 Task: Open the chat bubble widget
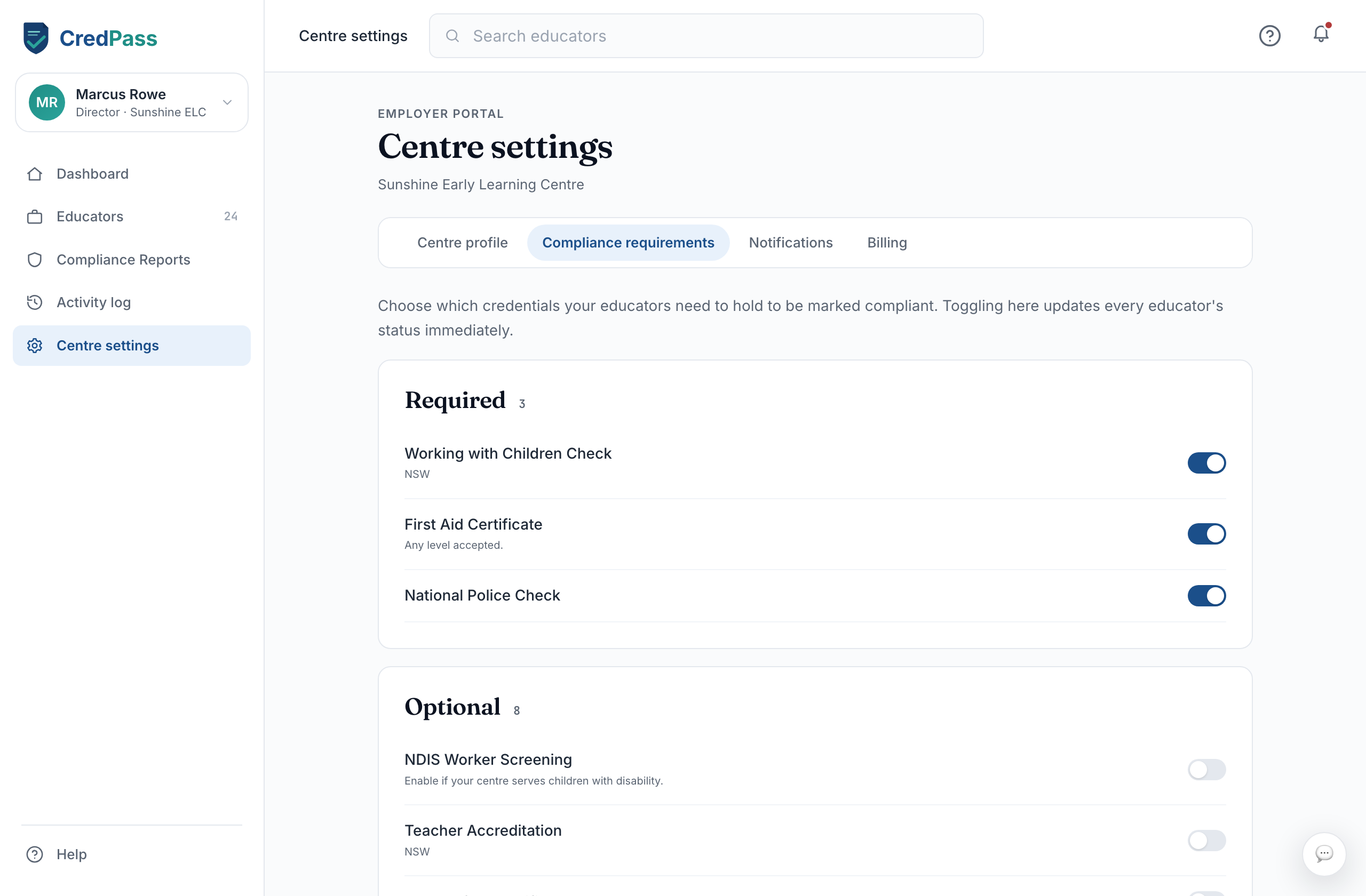coord(1323,853)
